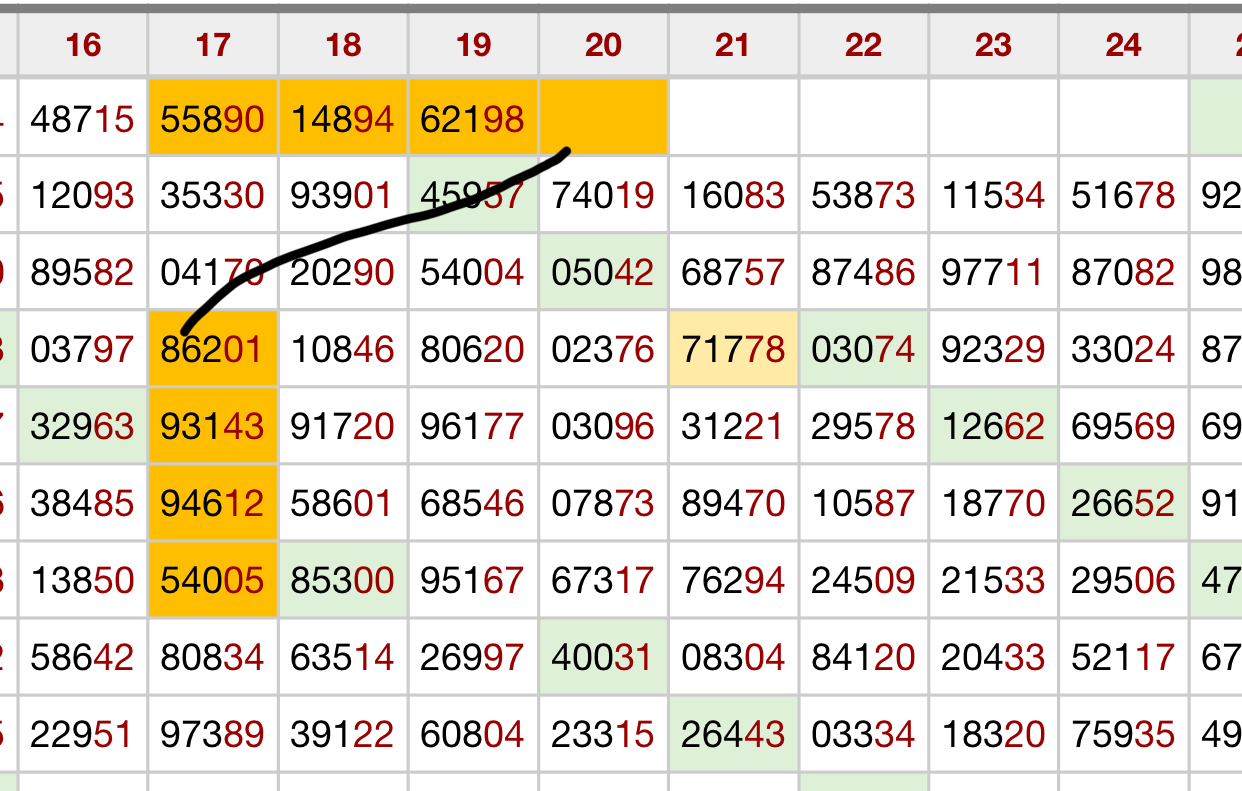This screenshot has height=791, width=1242.
Task: Click the green cell 12662
Action: (993, 426)
